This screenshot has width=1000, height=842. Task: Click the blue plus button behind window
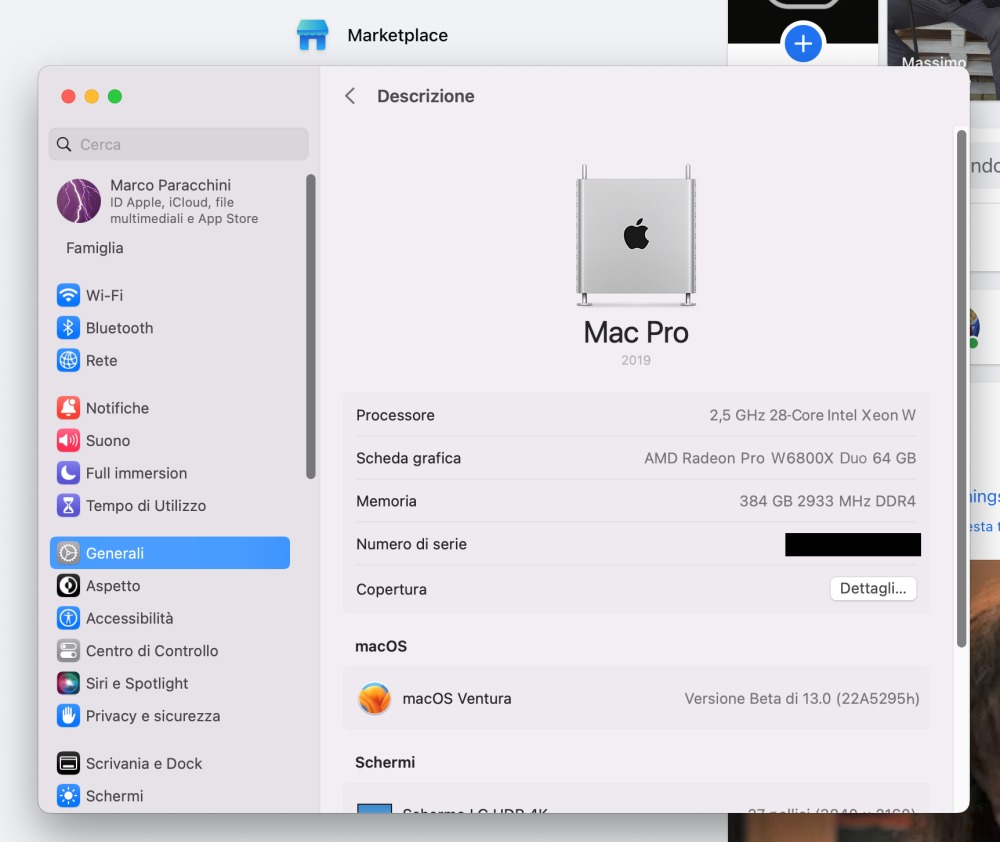[803, 43]
